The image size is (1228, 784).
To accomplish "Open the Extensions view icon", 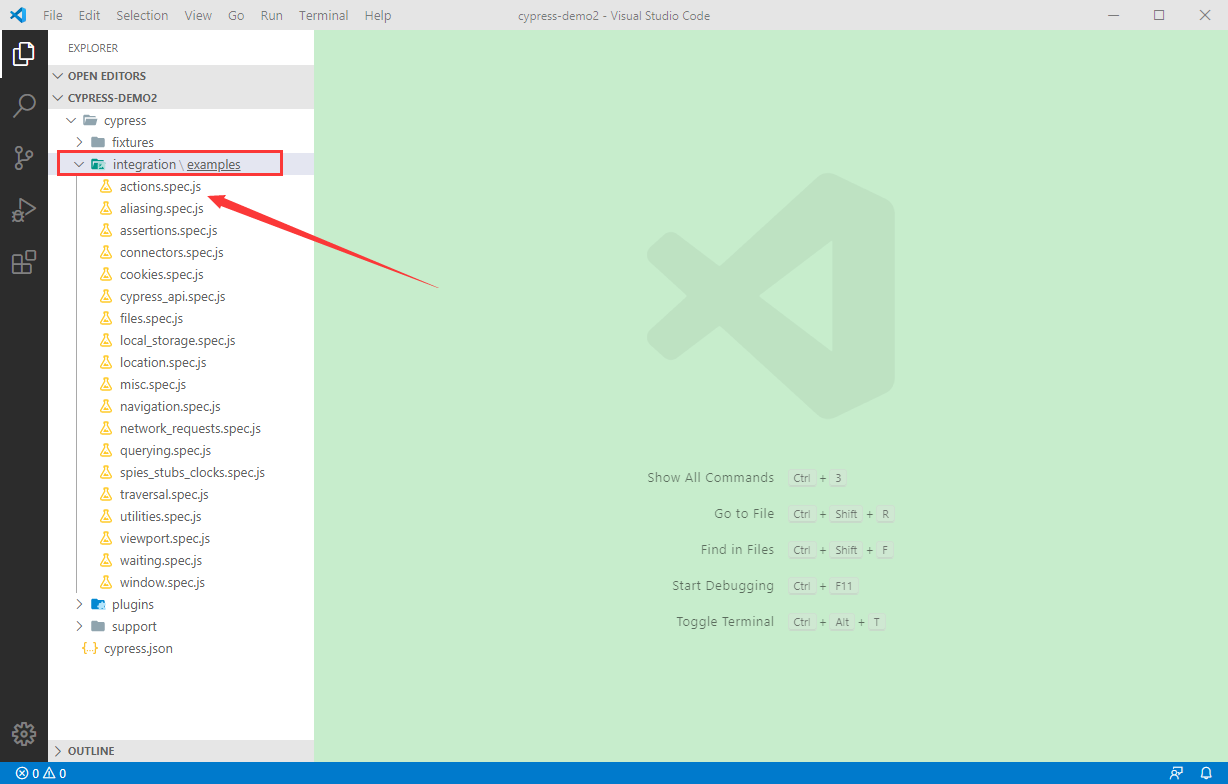I will (24, 262).
